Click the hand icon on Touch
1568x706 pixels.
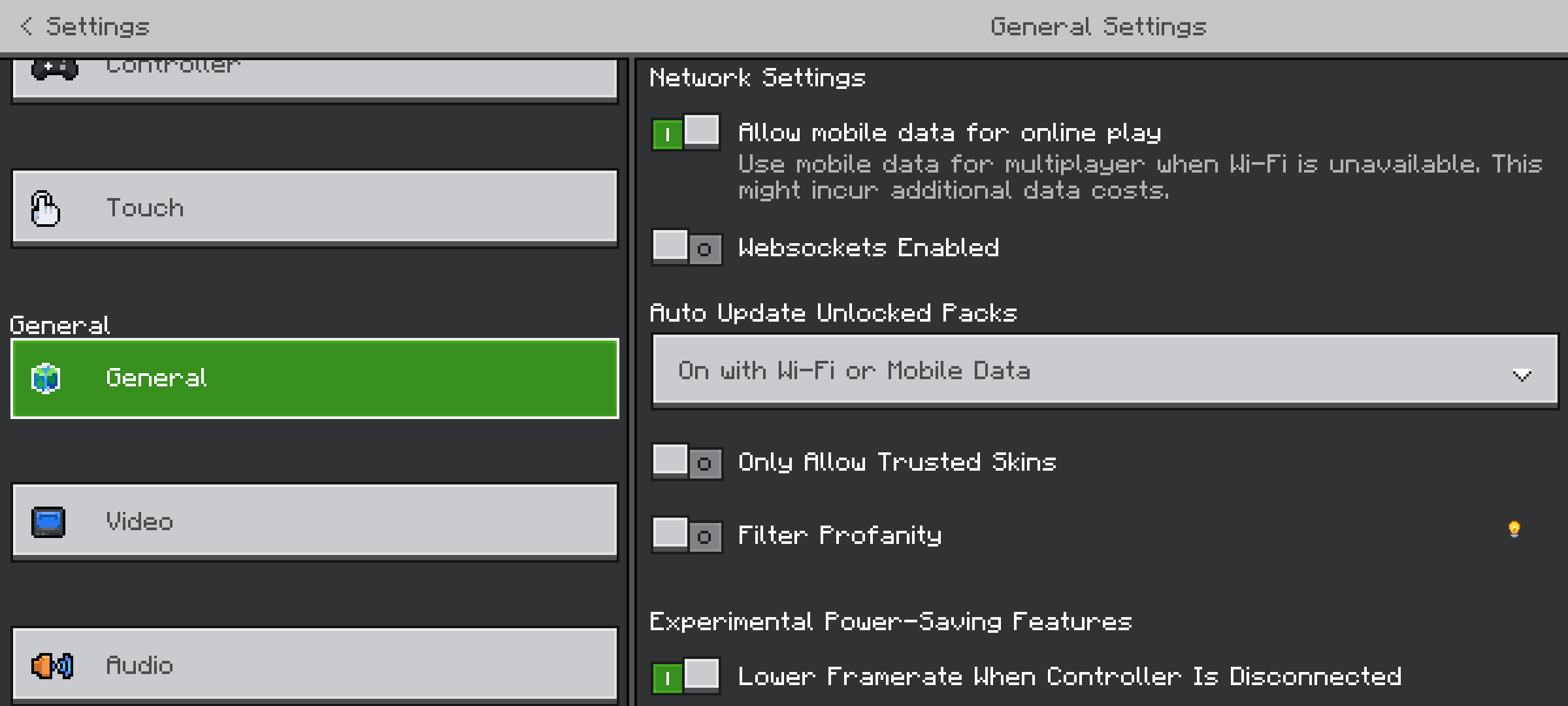point(46,209)
